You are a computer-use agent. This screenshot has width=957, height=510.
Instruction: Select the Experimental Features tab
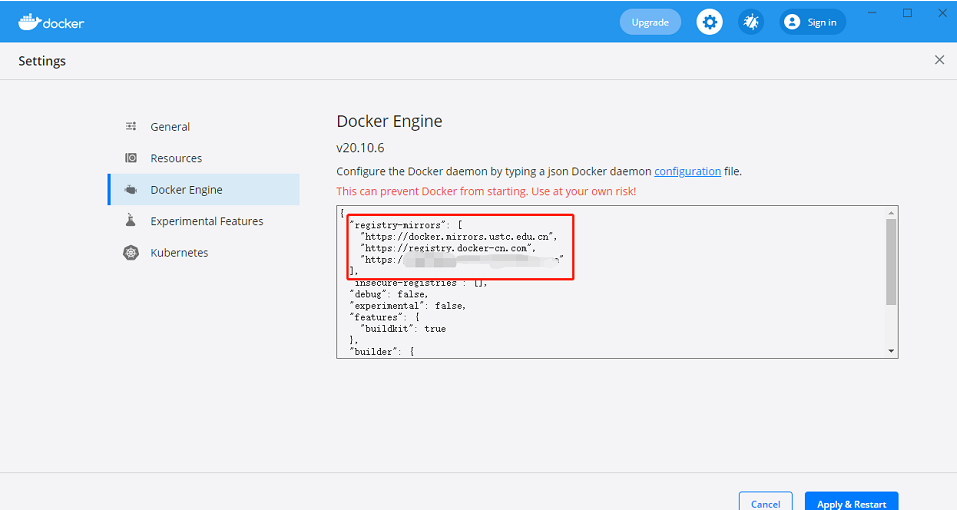pyautogui.click(x=206, y=221)
